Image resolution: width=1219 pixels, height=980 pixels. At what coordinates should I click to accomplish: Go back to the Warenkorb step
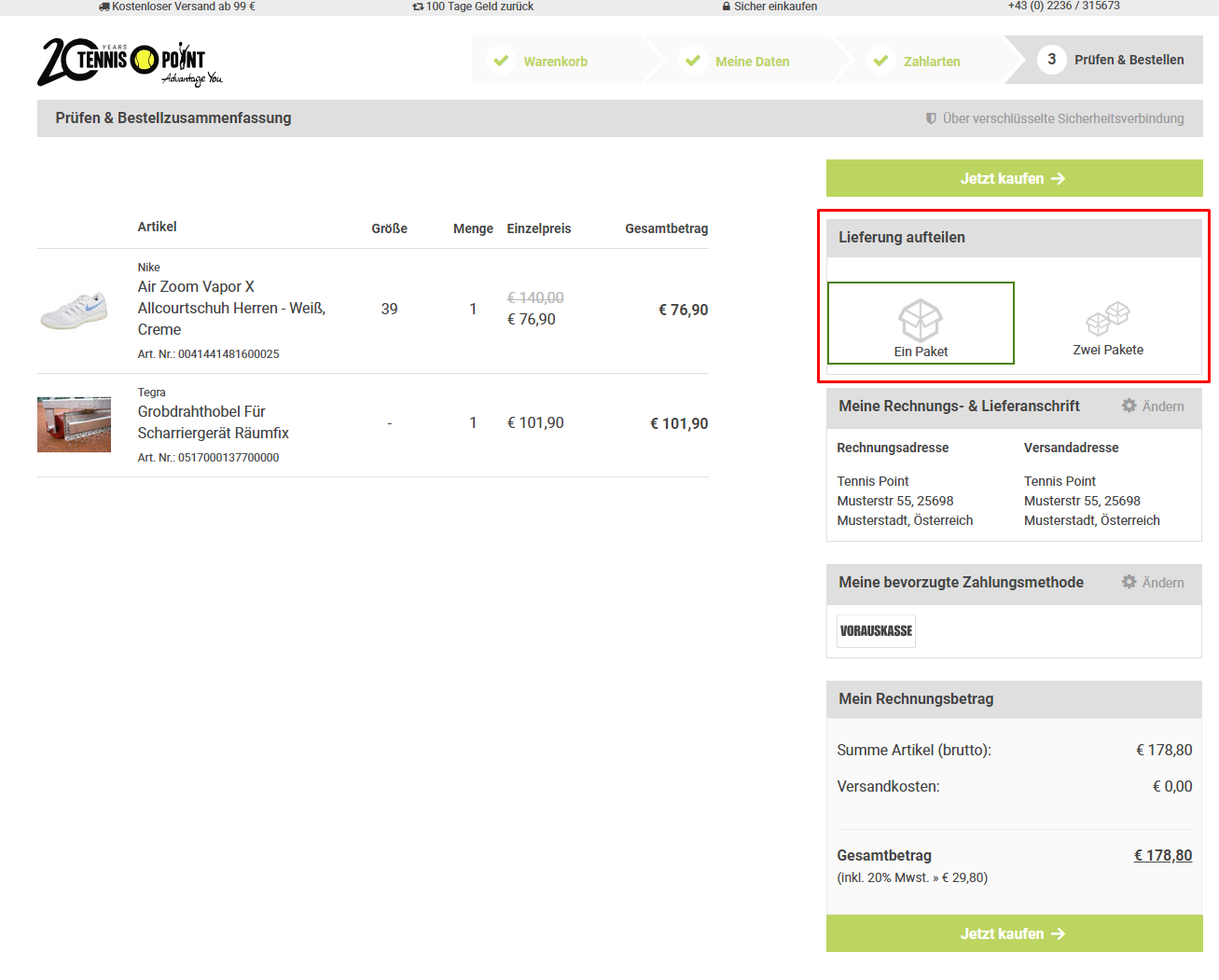click(556, 62)
